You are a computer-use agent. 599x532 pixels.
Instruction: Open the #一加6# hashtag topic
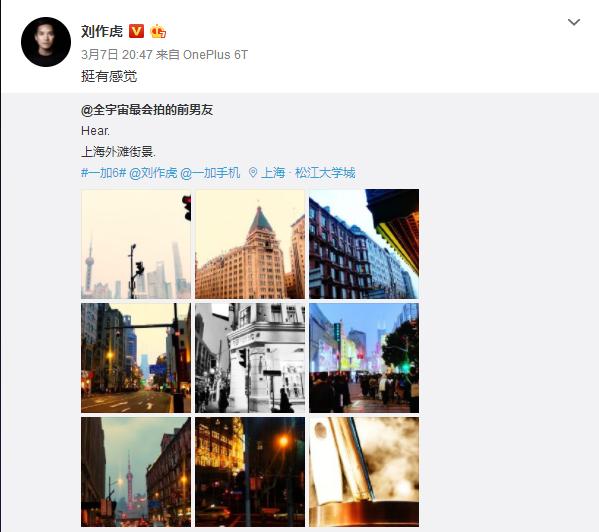tap(104, 173)
